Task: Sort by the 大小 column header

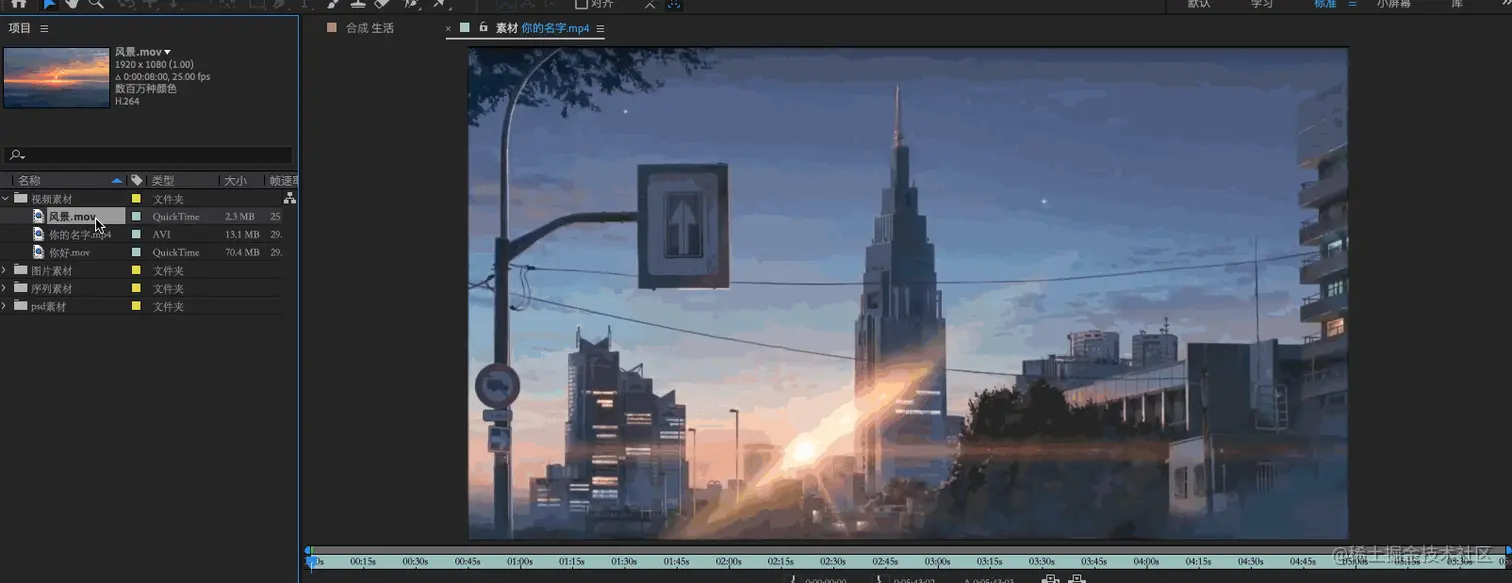Action: point(235,181)
